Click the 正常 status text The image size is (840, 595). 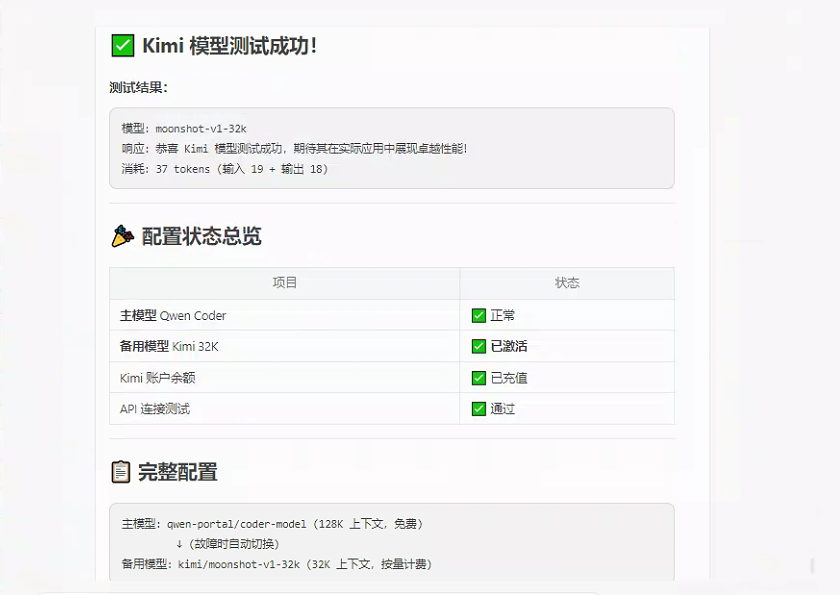502,315
